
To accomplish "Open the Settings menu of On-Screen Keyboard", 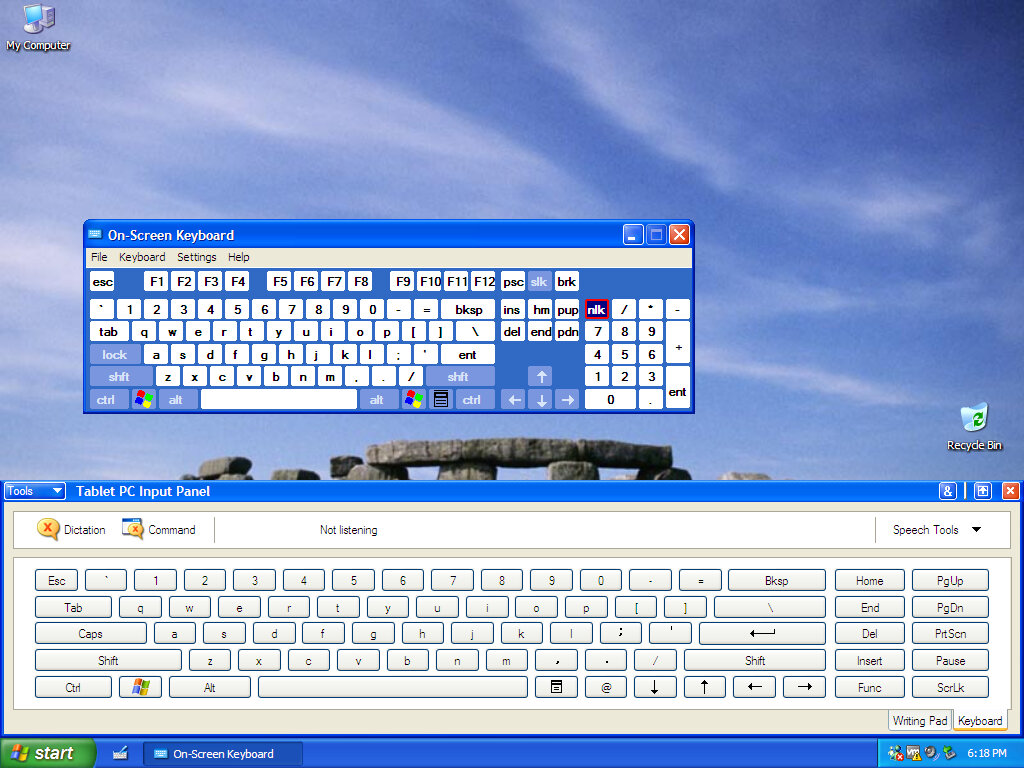I will tap(196, 257).
